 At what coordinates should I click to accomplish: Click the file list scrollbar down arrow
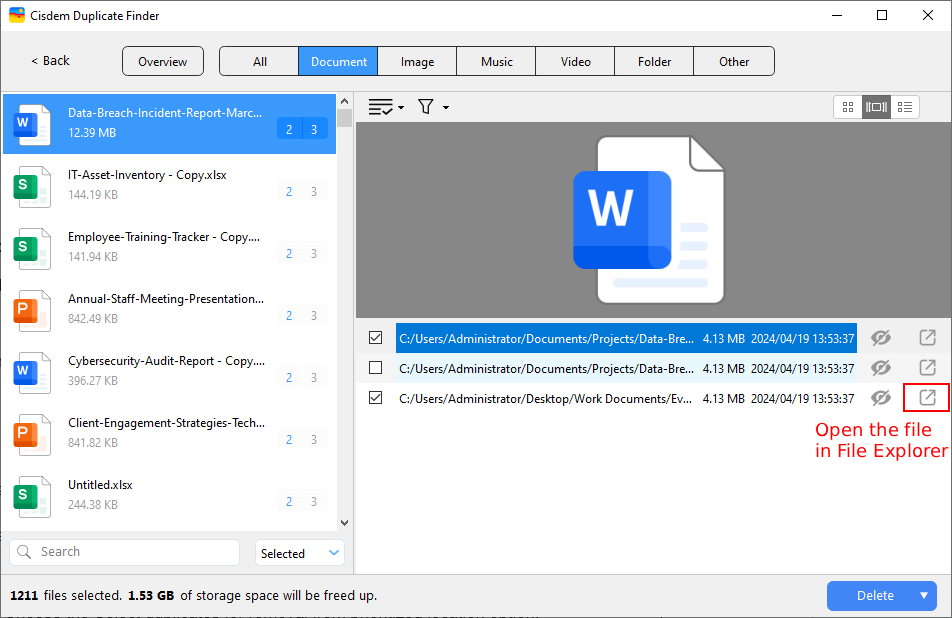[345, 522]
